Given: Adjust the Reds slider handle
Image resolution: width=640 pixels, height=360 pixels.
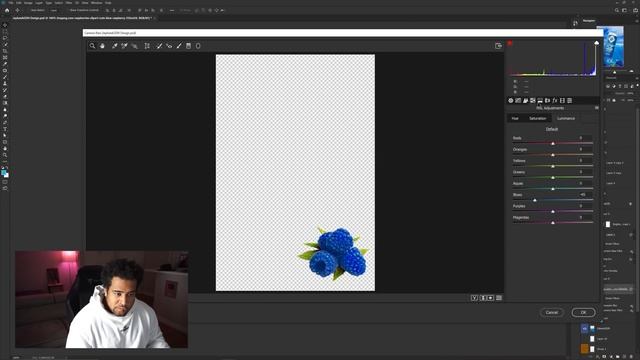Looking at the screenshot, I should click(x=553, y=143).
